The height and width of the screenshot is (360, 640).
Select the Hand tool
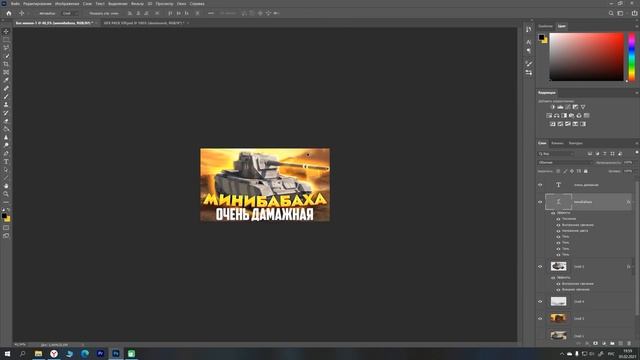tap(6, 186)
